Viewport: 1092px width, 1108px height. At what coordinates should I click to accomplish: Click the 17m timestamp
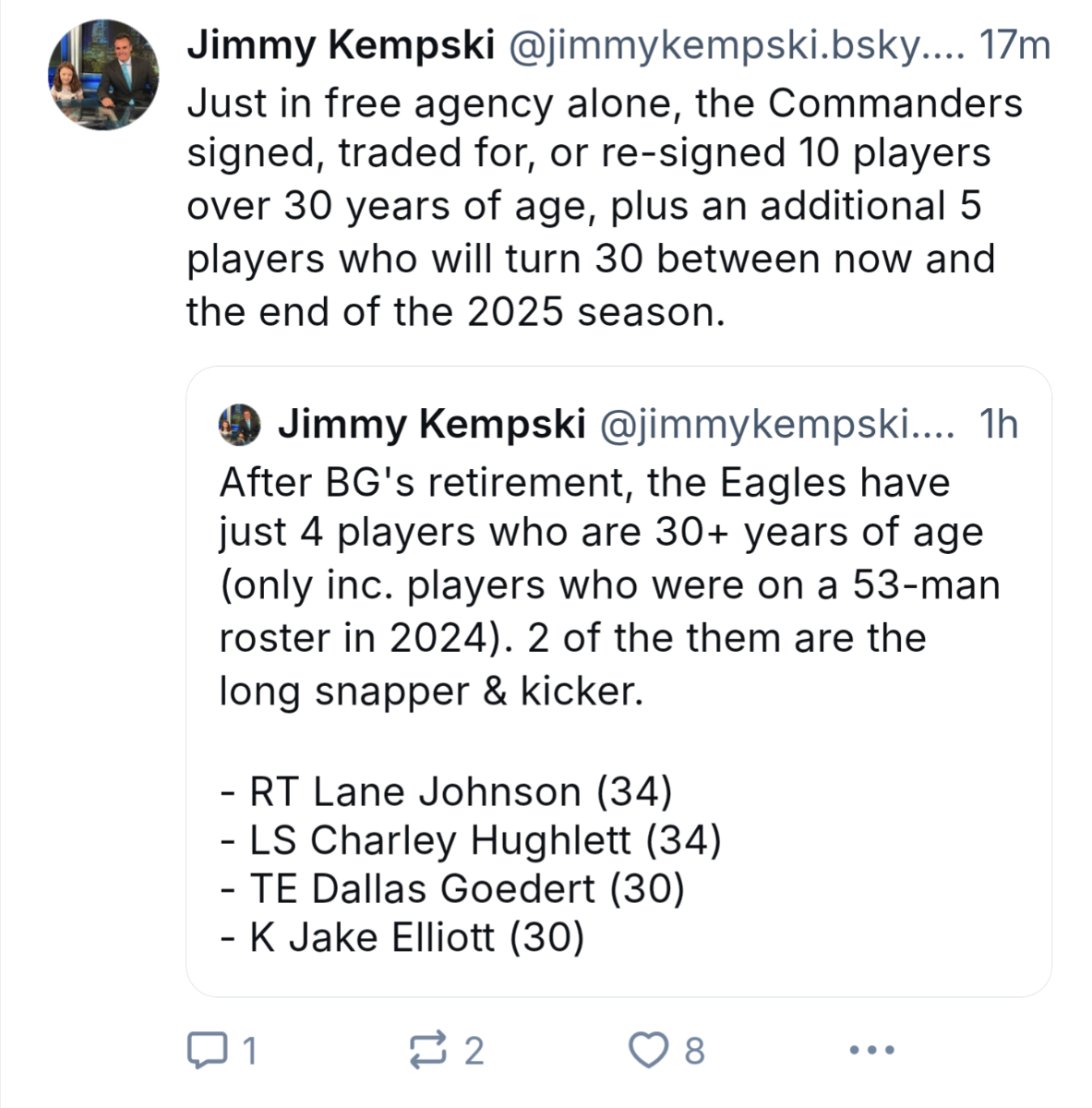1014,45
